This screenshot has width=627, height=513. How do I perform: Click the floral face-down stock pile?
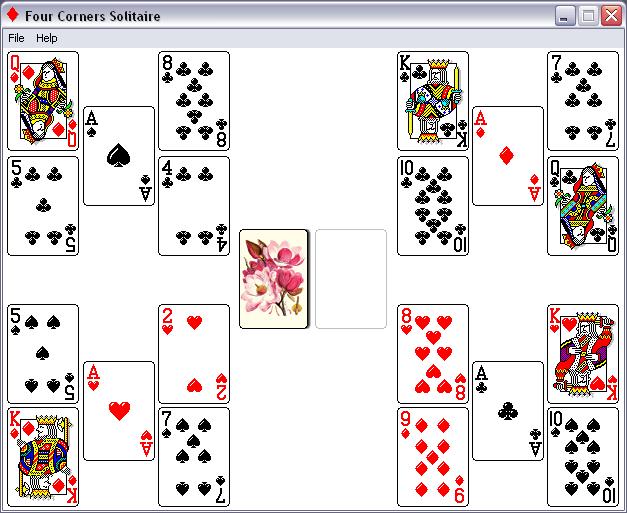point(274,279)
